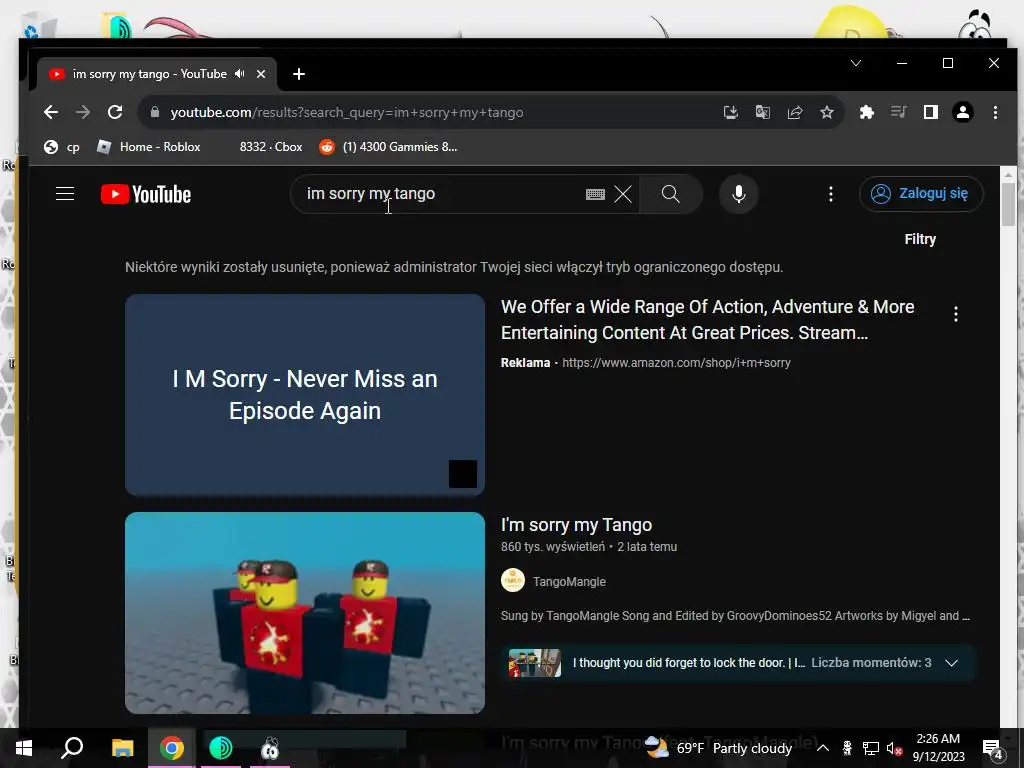Open the cartoon eyes app in taskbar

click(x=270, y=748)
